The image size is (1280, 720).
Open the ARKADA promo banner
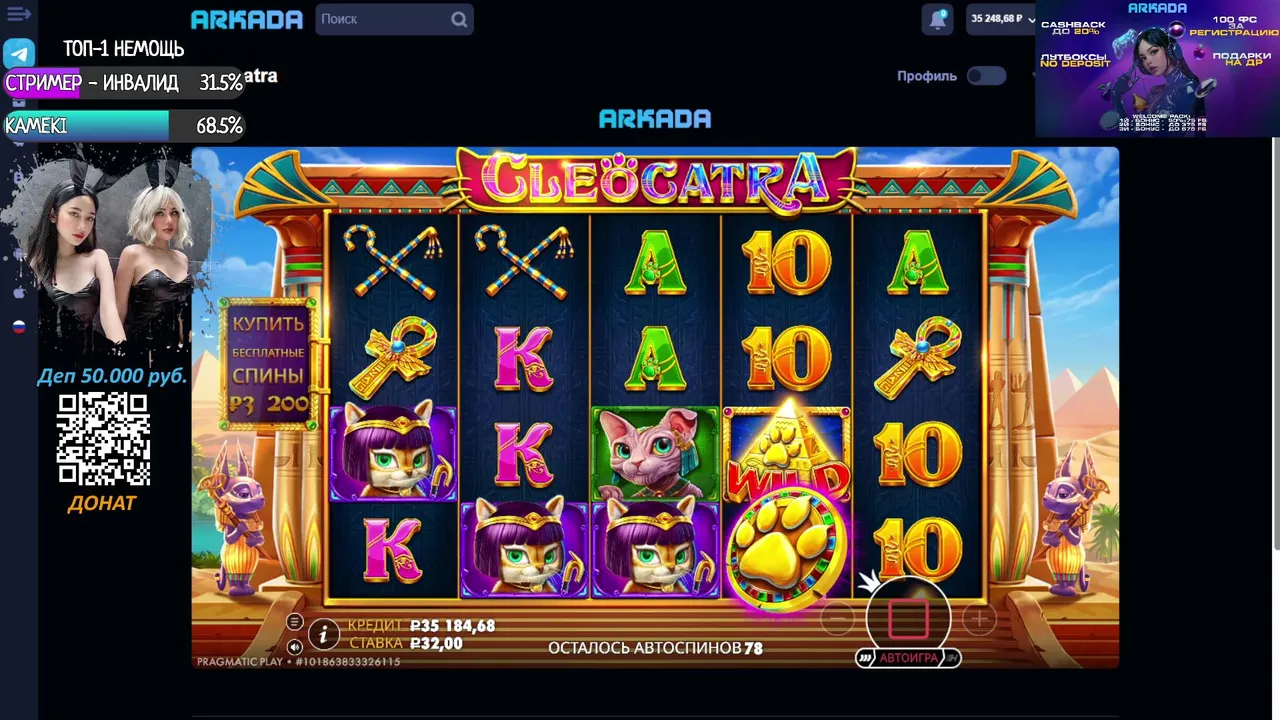tap(1157, 68)
